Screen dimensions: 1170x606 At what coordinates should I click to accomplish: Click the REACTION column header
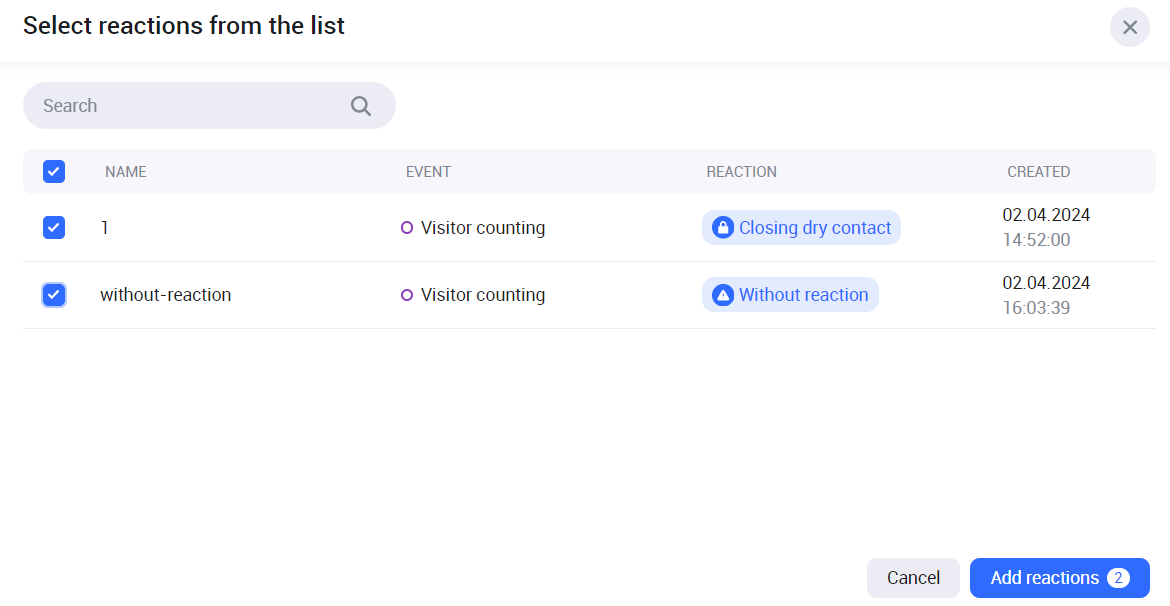tap(741, 172)
